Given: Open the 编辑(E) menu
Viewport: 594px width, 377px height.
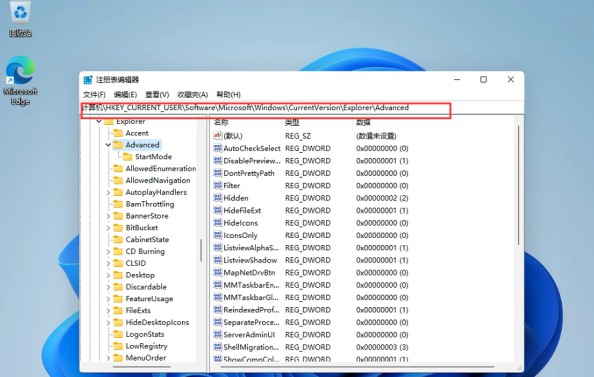Looking at the screenshot, I should (125, 94).
